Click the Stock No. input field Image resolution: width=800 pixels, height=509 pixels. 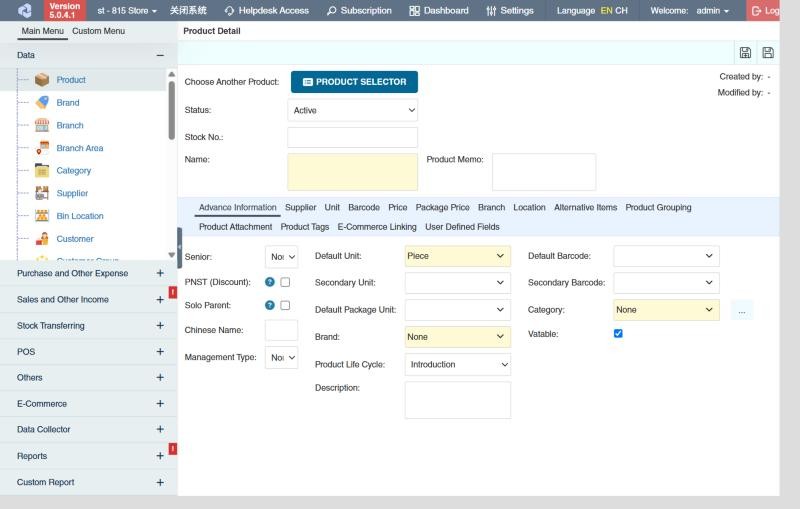tap(353, 137)
